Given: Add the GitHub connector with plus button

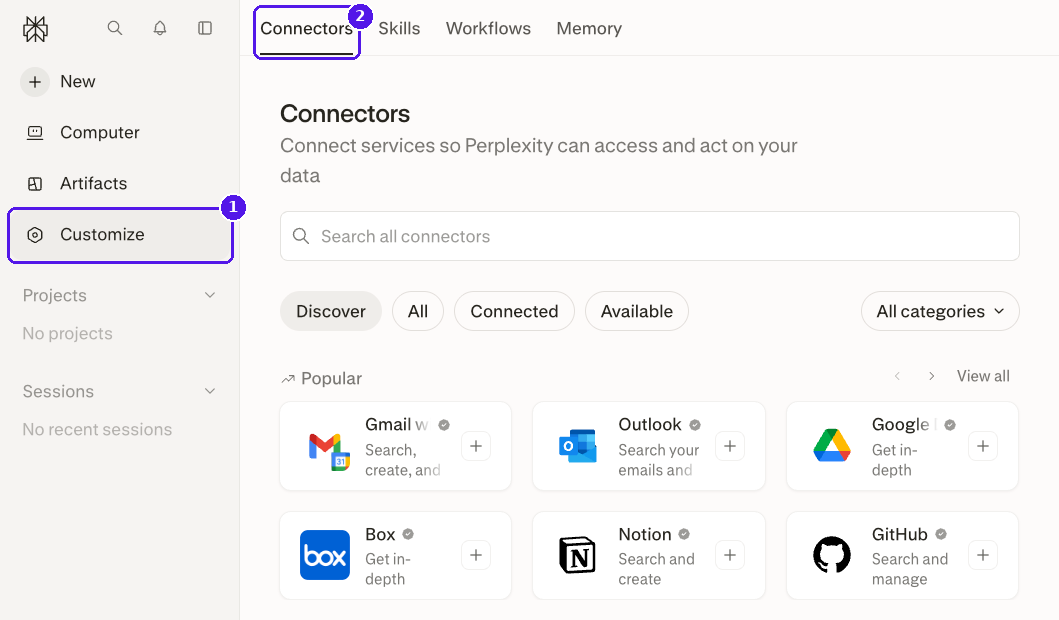Looking at the screenshot, I should point(983,555).
